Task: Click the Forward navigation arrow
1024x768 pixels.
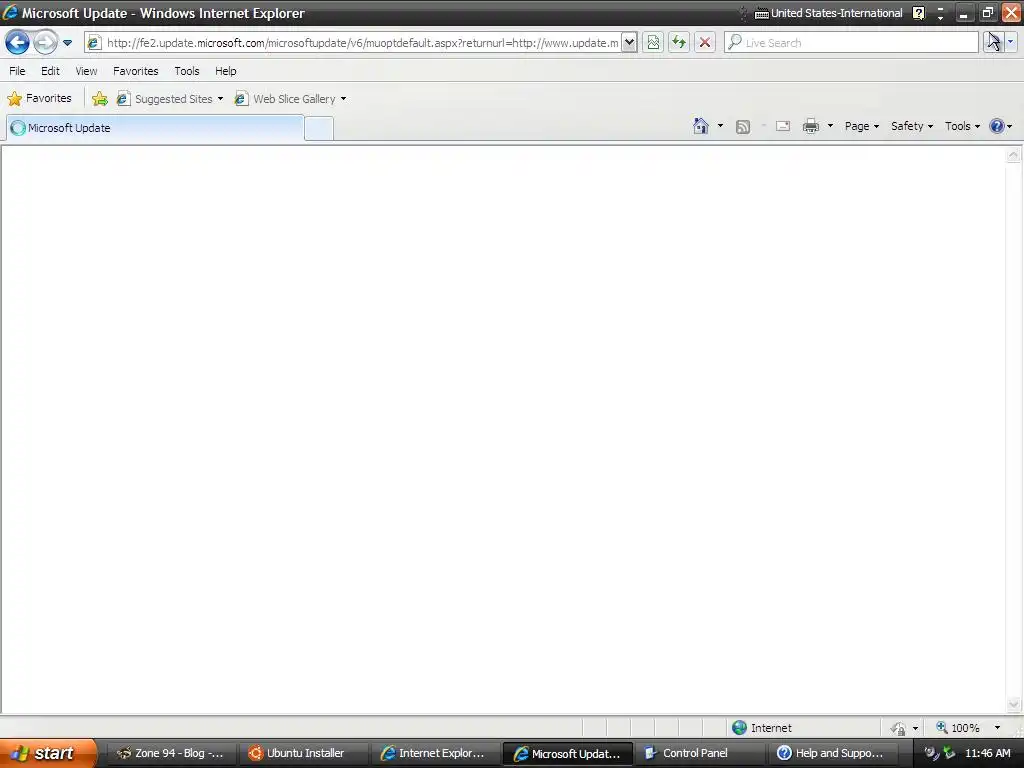Action: click(45, 43)
